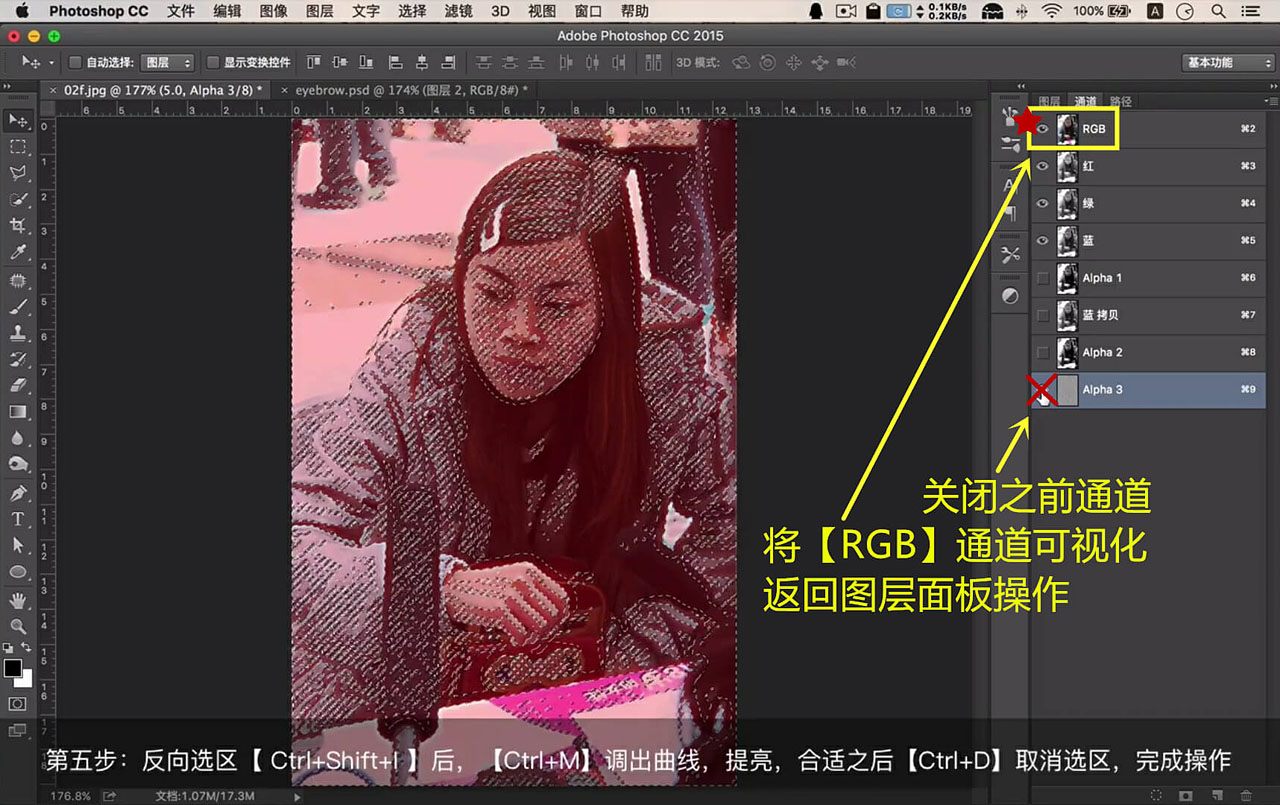Open the 基本功能 workspace dropdown
Viewport: 1280px width, 805px height.
coord(1227,62)
